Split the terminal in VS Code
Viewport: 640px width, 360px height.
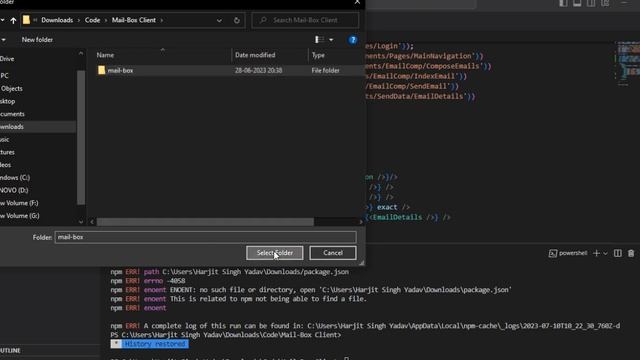[x=618, y=253]
